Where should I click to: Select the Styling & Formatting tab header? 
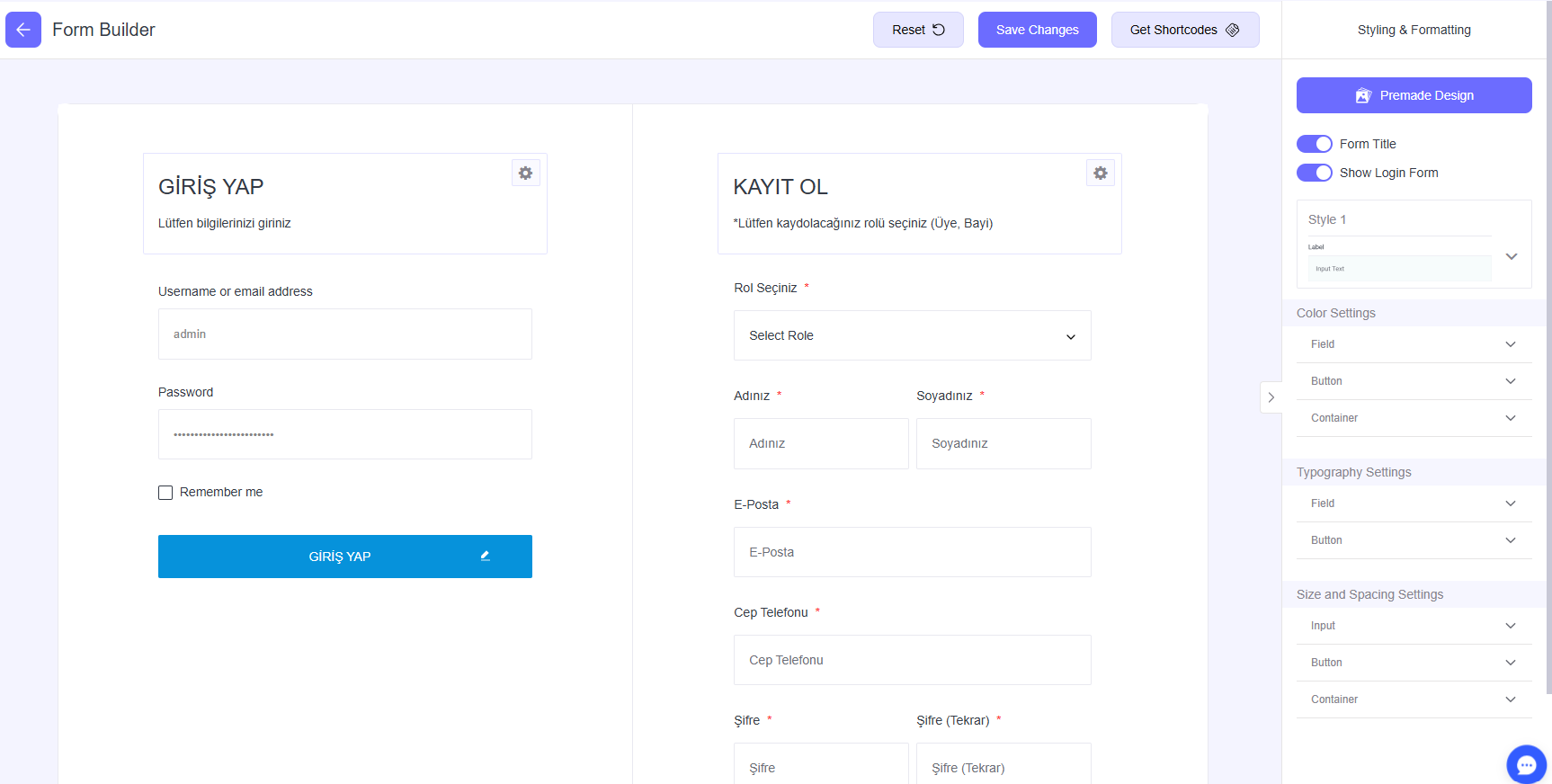click(1414, 30)
